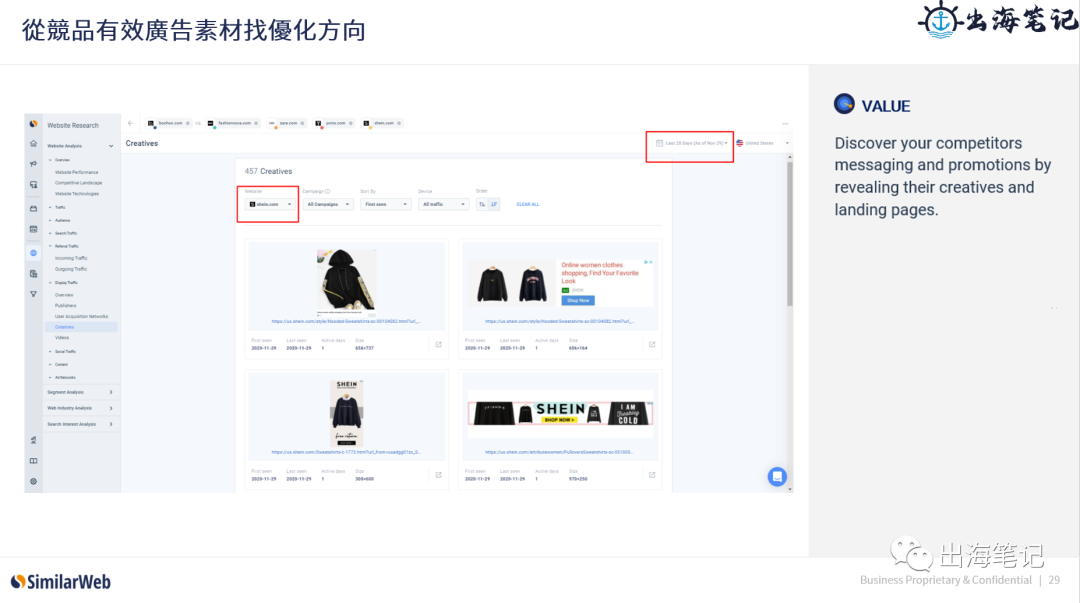Screen dimensions: 1080x603
Task: Toggle ascending sort order for creatives
Action: click(x=481, y=203)
